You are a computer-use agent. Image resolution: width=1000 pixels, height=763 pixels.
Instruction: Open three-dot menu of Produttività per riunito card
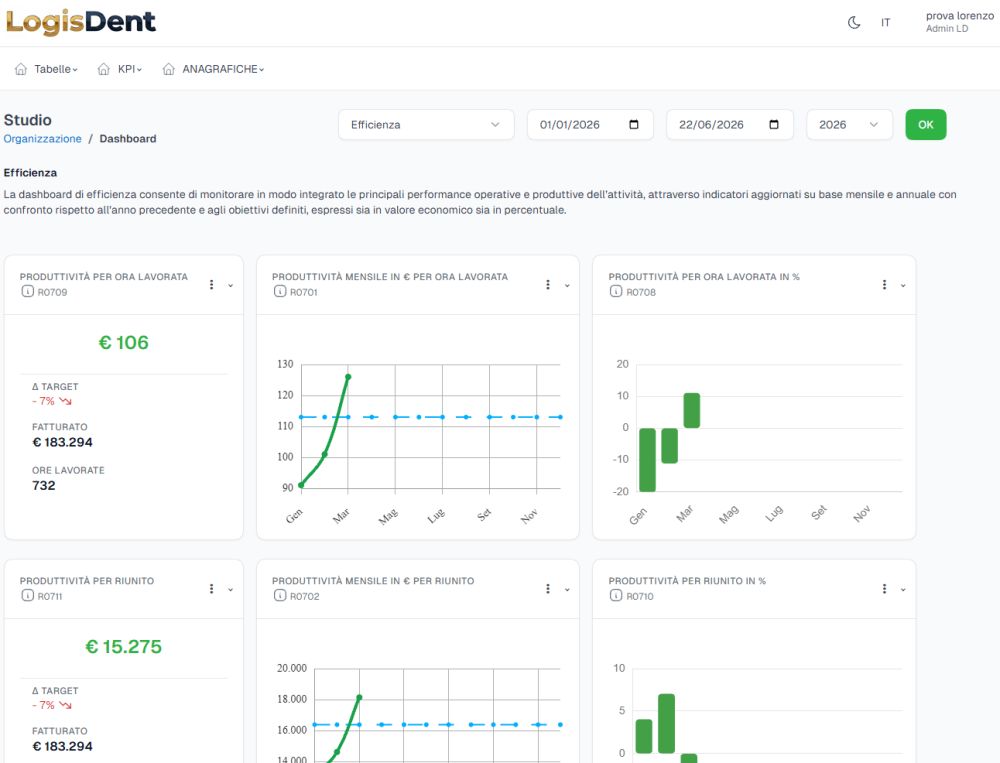pos(212,588)
